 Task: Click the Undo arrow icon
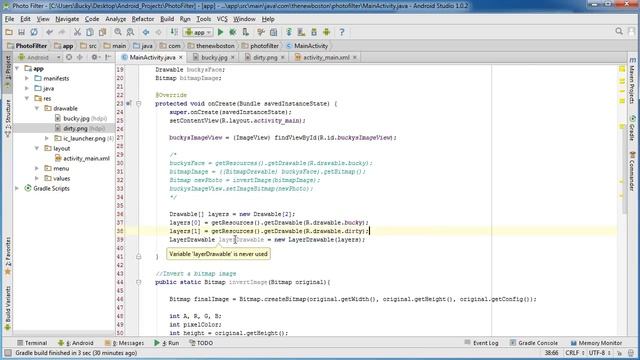(x=49, y=32)
